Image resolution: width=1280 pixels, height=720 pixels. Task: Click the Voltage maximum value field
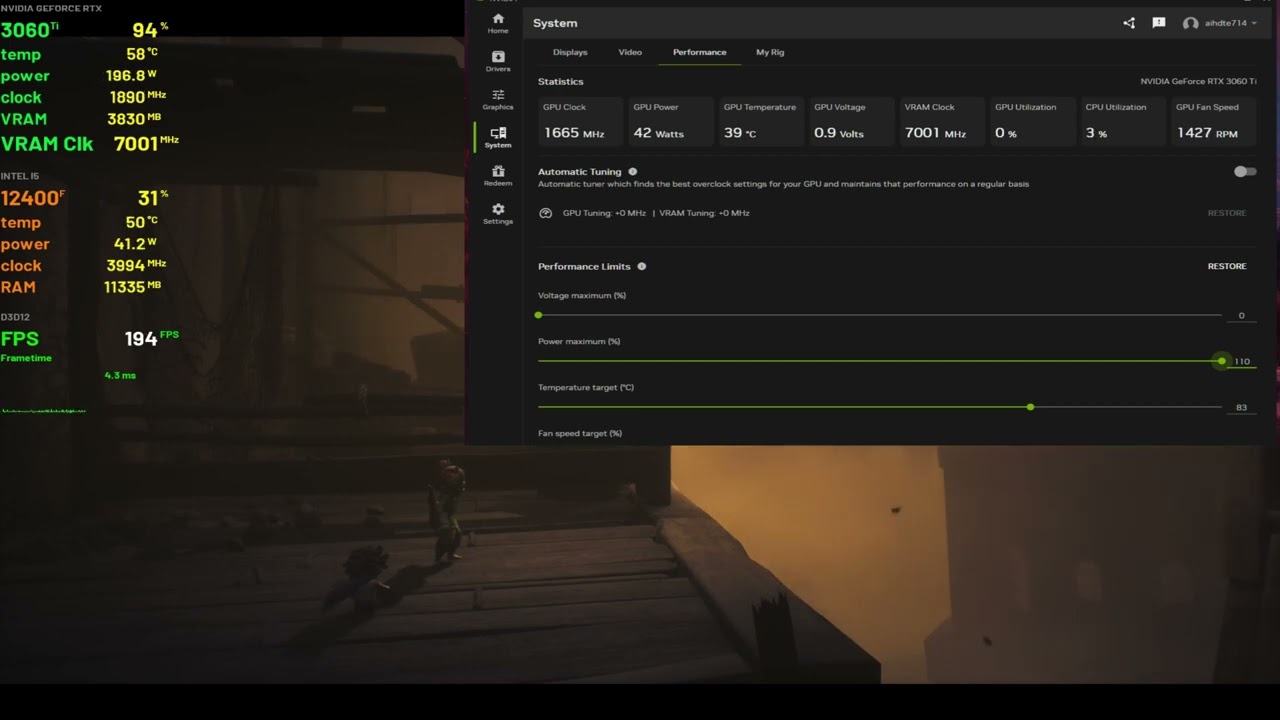[1242, 316]
